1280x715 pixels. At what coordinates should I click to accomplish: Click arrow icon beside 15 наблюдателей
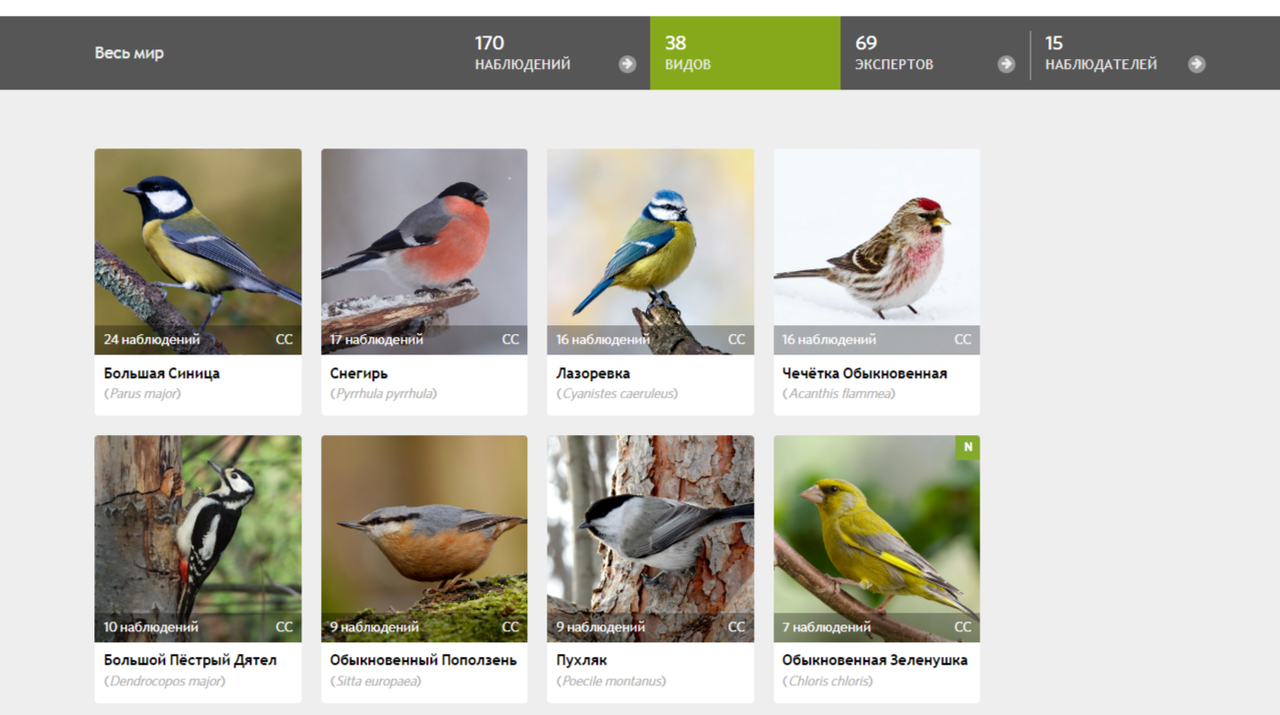(1196, 64)
